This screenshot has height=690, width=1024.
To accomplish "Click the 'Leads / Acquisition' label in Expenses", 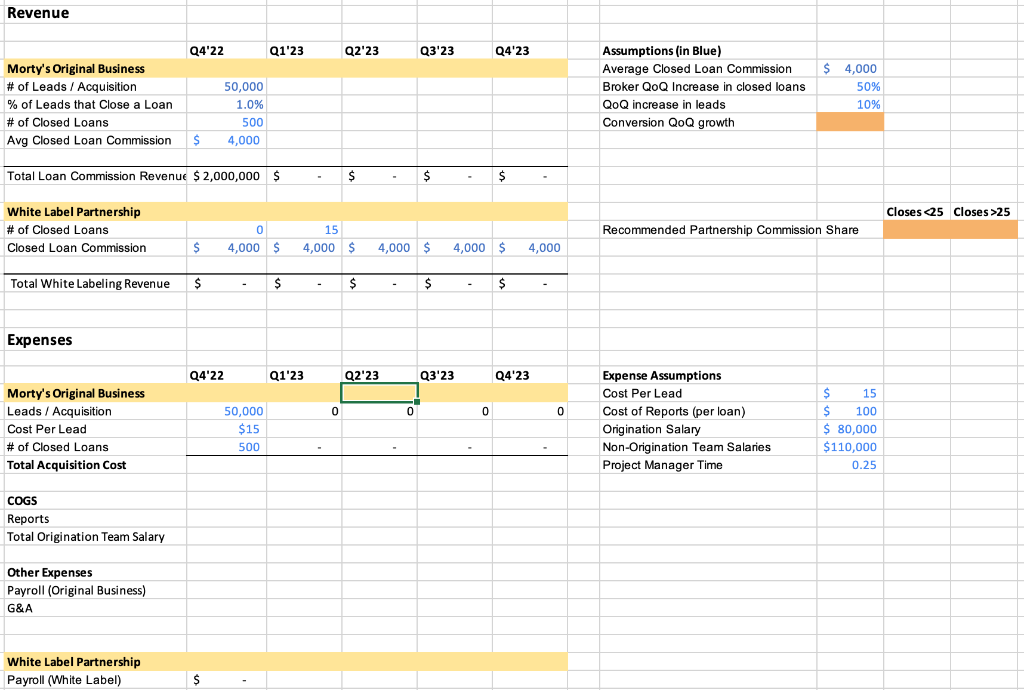I will click(x=59, y=411).
